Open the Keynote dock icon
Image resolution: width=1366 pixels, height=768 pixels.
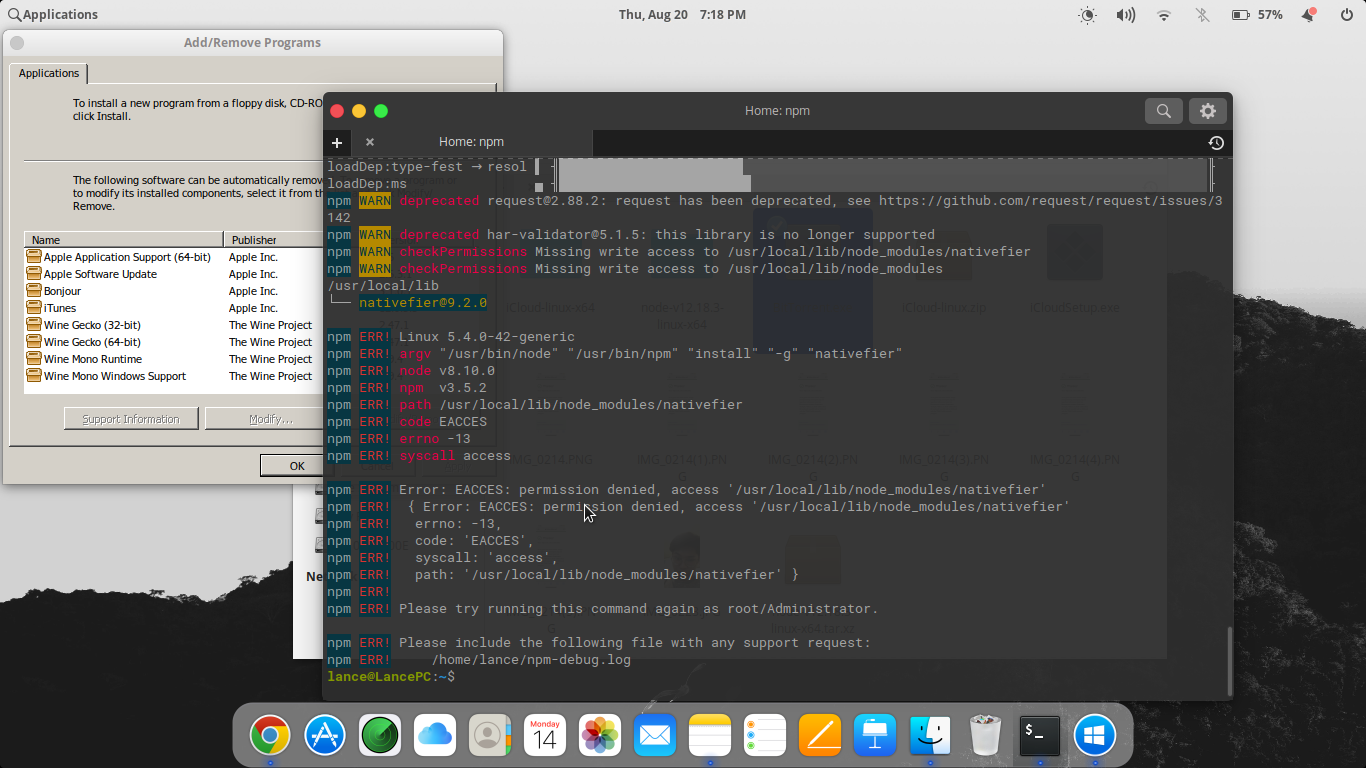click(x=875, y=736)
